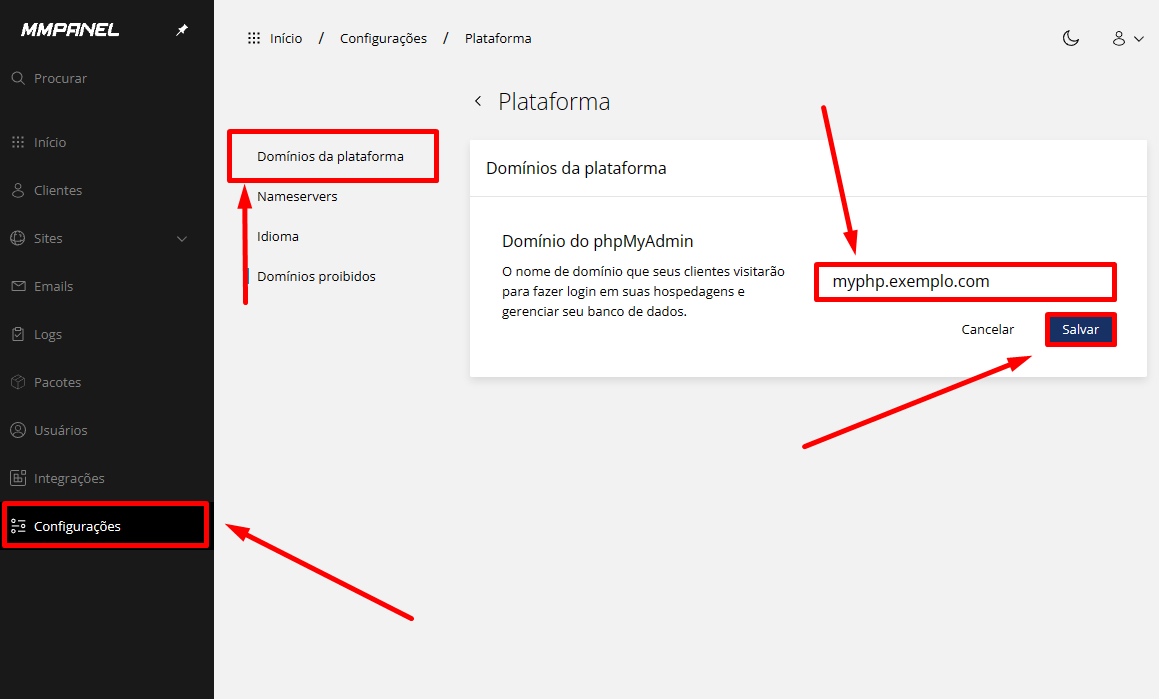Image resolution: width=1159 pixels, height=699 pixels.
Task: Switch to the Nameservers tab
Action: [x=297, y=197]
